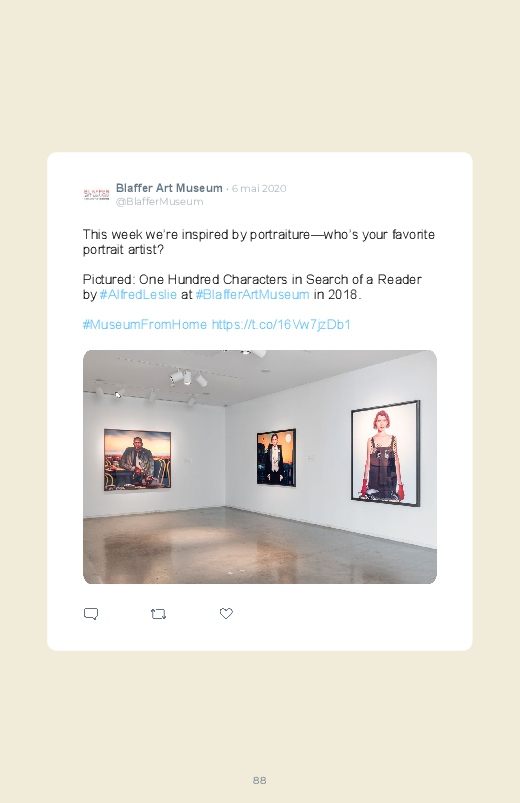Follow the #MuseumFromHome hashtag
The height and width of the screenshot is (803, 520).
click(145, 324)
